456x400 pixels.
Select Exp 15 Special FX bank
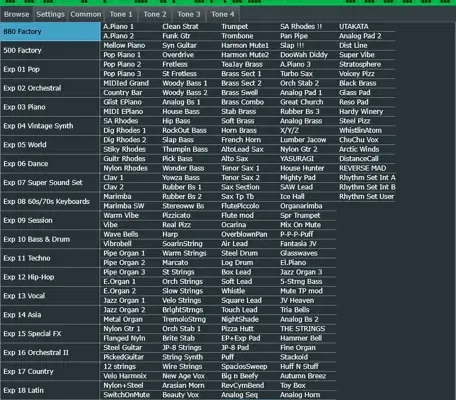point(50,334)
